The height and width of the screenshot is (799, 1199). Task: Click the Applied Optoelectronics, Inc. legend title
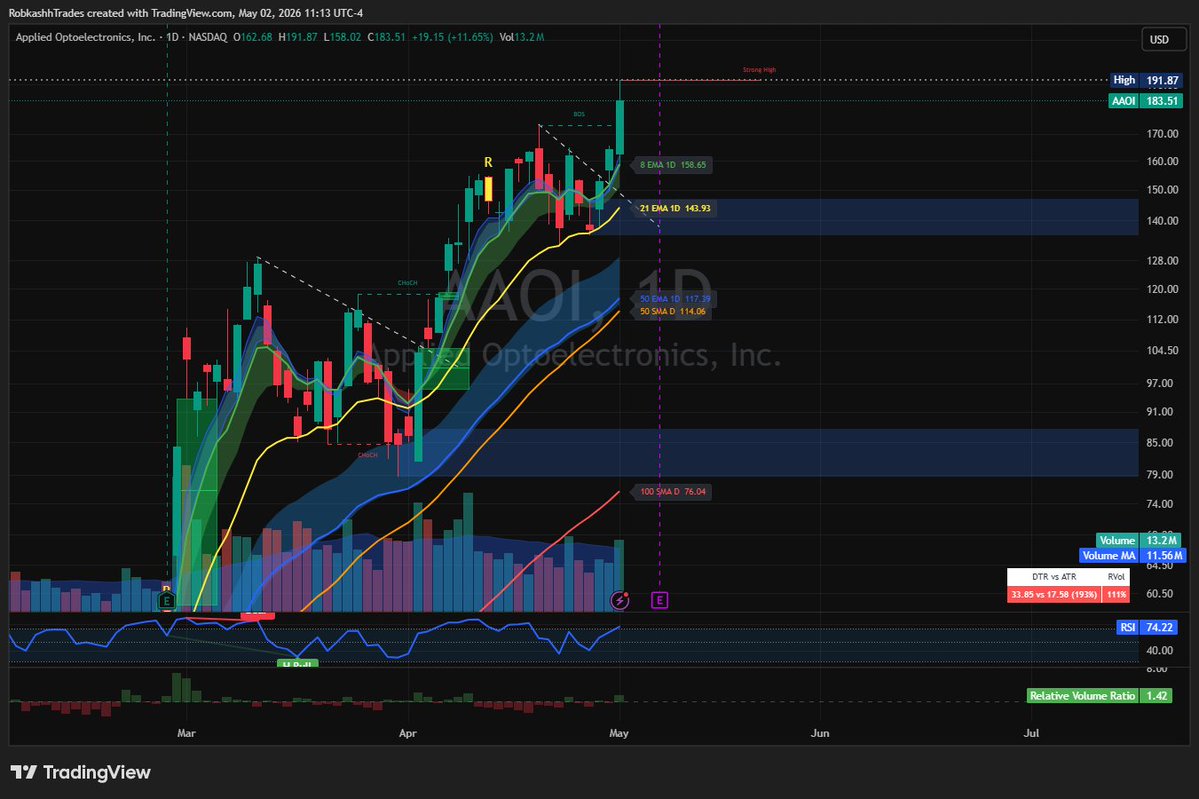point(85,37)
